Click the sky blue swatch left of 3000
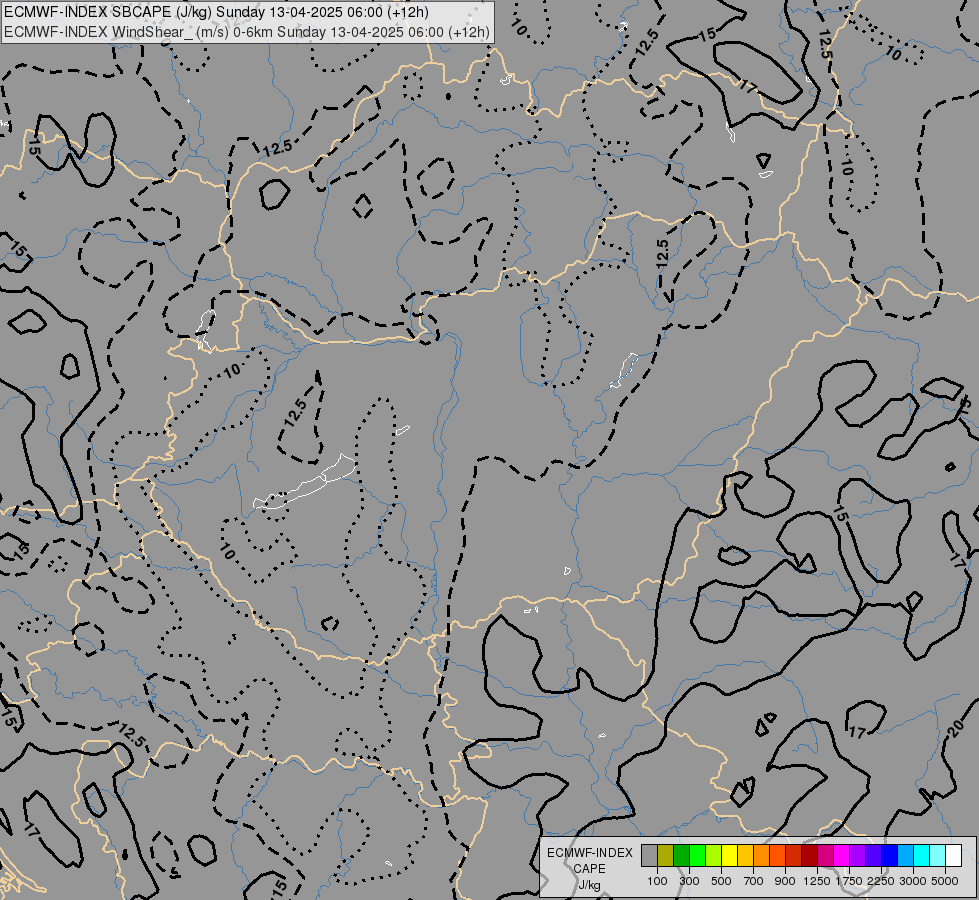The height and width of the screenshot is (900, 979). (x=905, y=856)
